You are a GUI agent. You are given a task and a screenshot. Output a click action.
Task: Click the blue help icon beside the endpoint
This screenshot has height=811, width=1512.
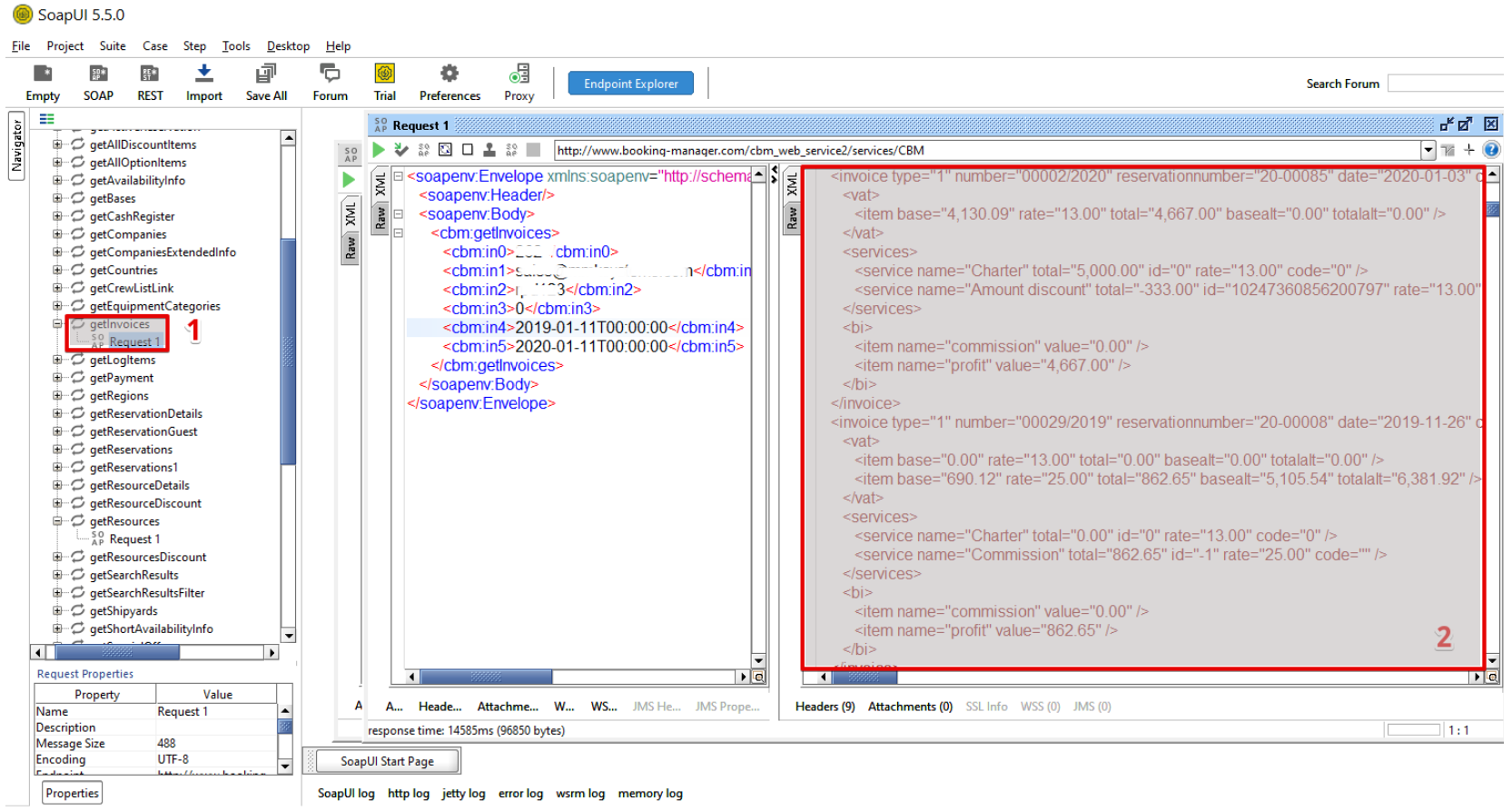coord(1491,150)
